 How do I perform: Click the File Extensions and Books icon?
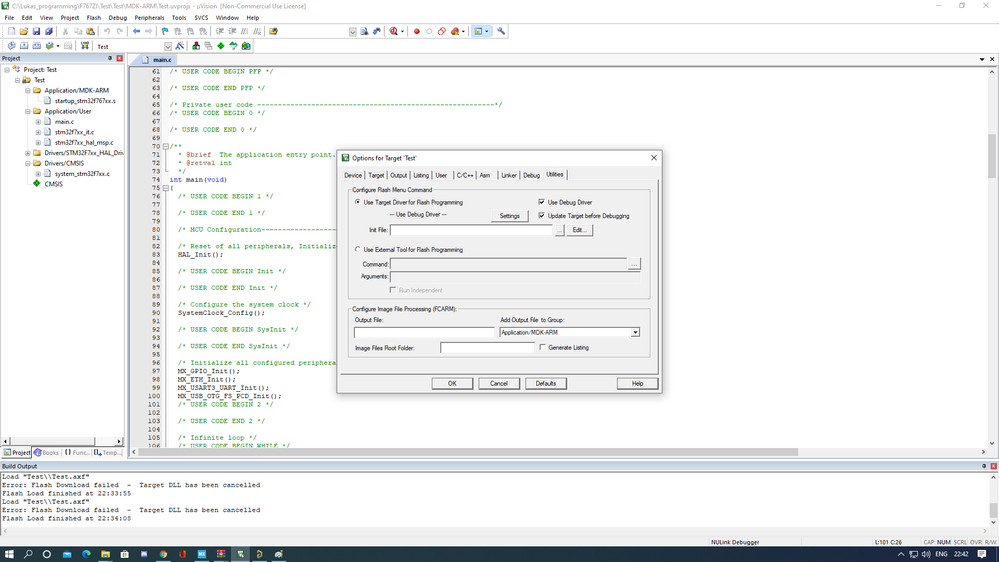196,46
